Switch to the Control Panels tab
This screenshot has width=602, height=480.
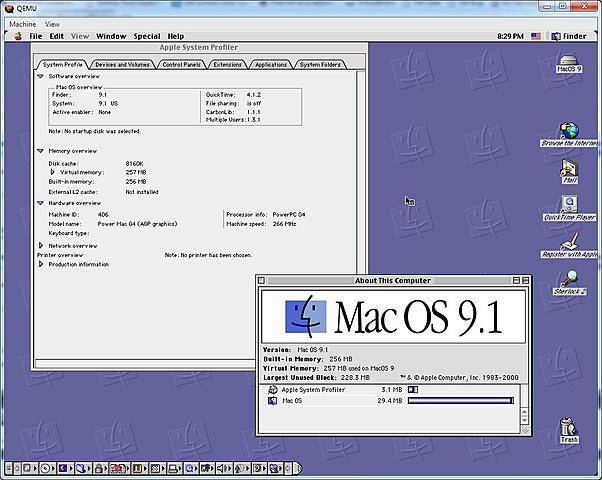[181, 65]
